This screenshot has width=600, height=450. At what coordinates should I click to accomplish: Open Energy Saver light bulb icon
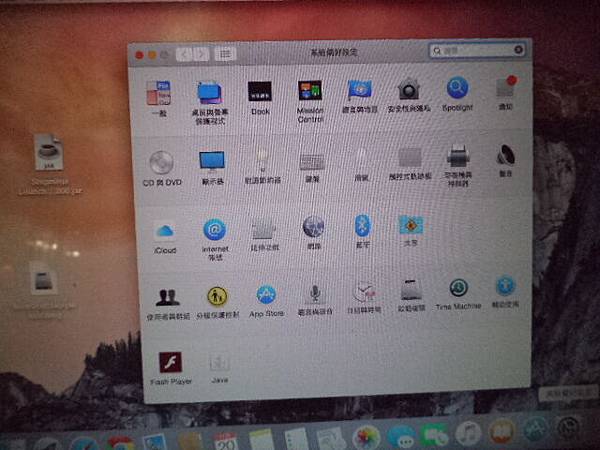click(x=262, y=160)
